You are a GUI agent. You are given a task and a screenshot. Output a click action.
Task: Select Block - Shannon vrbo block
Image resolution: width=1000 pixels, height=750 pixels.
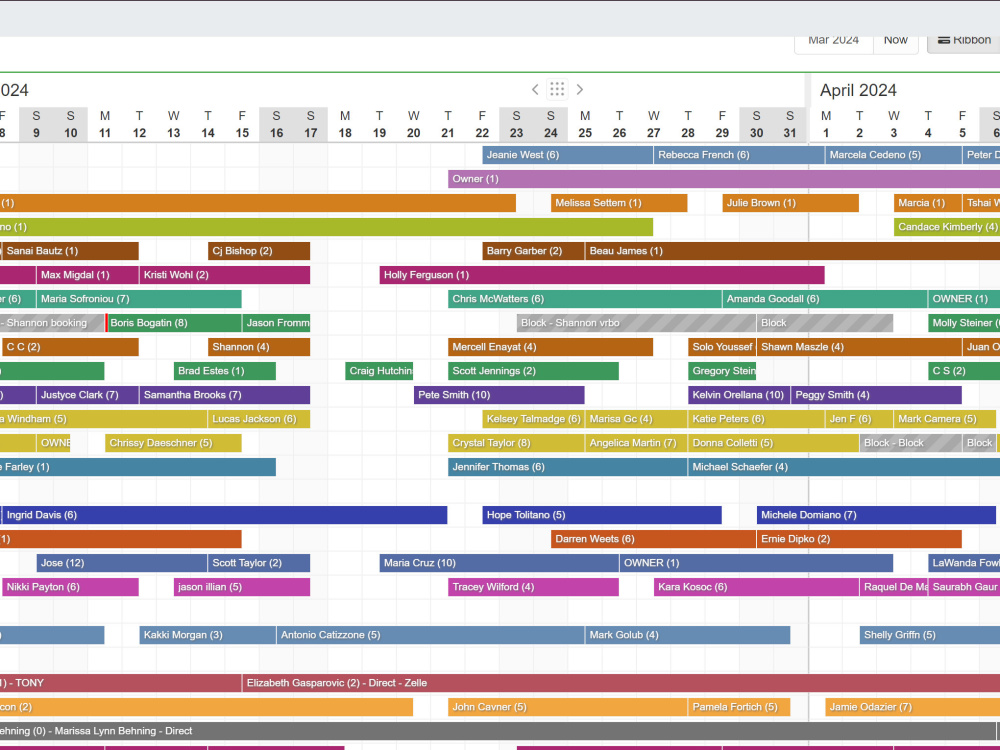point(636,323)
